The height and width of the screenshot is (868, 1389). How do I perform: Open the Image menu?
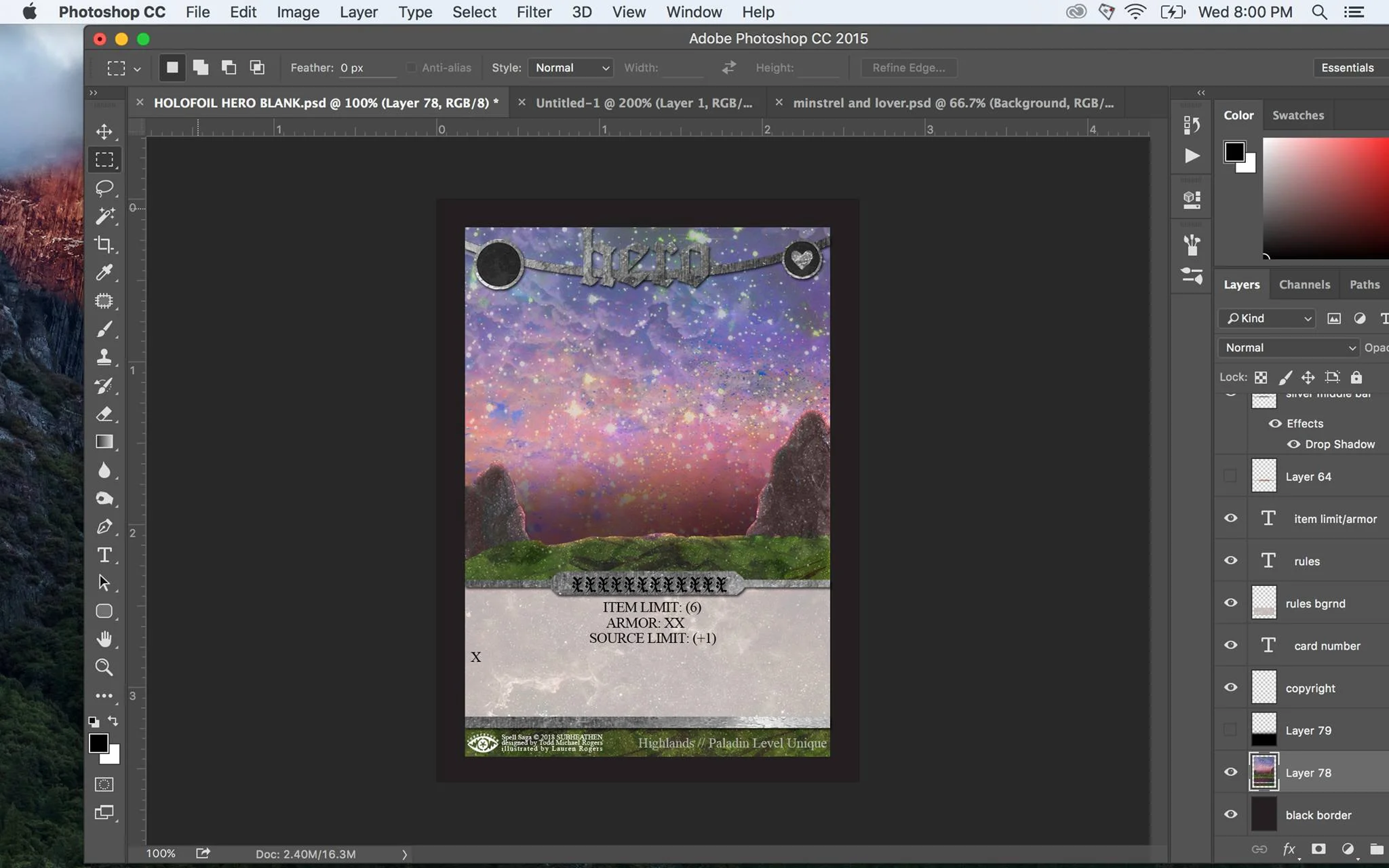298,12
